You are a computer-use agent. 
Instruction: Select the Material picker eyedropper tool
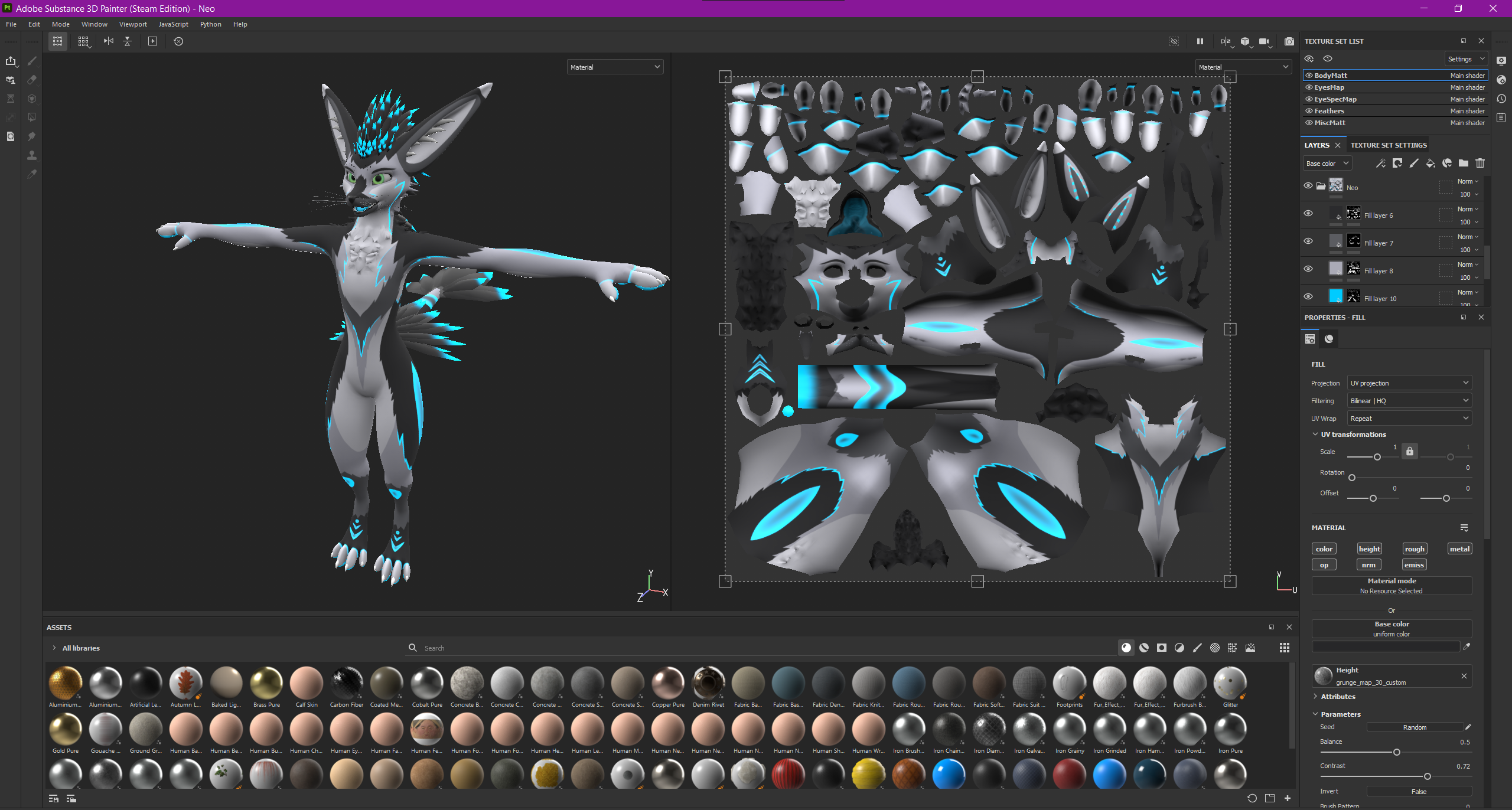[x=32, y=174]
